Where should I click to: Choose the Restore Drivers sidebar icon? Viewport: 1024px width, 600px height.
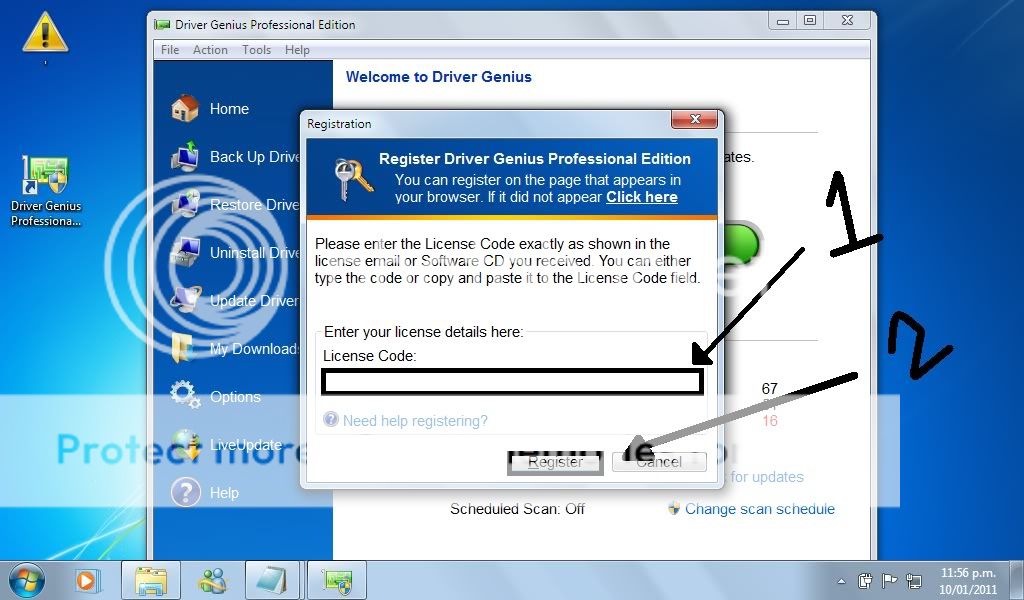pyautogui.click(x=185, y=204)
